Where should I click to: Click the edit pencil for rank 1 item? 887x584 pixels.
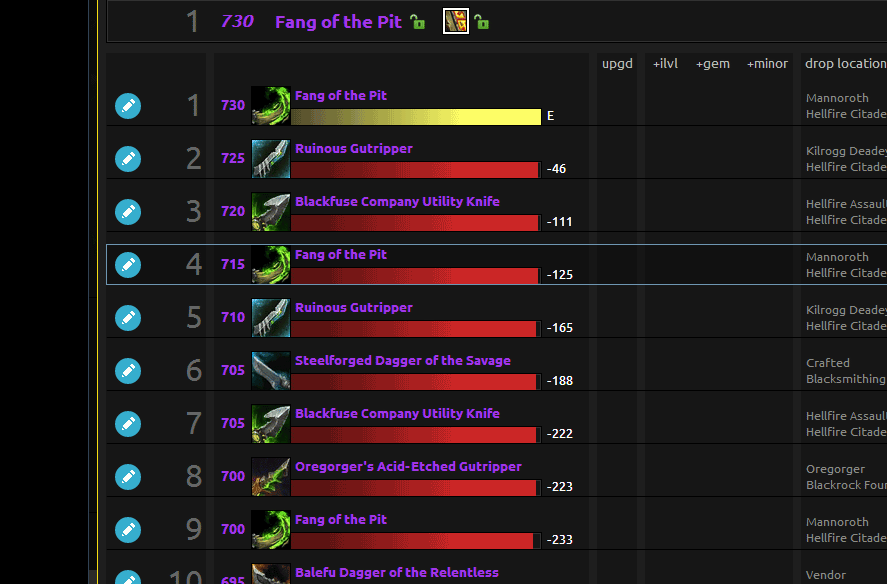(x=128, y=106)
